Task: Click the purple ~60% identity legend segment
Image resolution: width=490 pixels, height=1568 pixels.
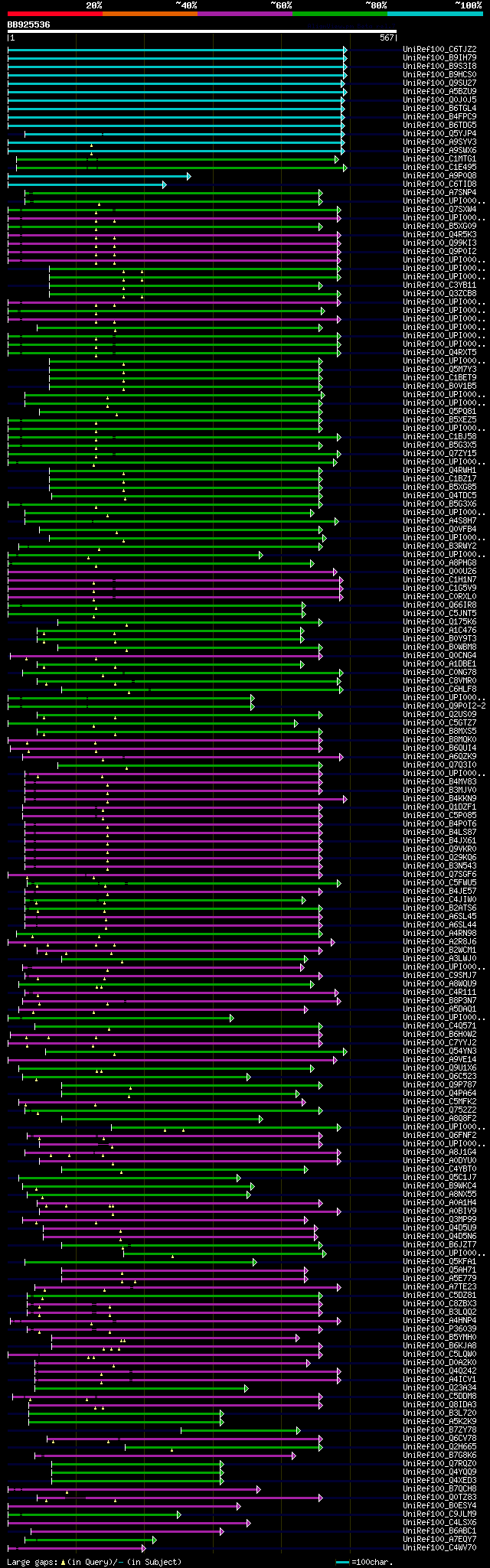Action: tap(245, 14)
